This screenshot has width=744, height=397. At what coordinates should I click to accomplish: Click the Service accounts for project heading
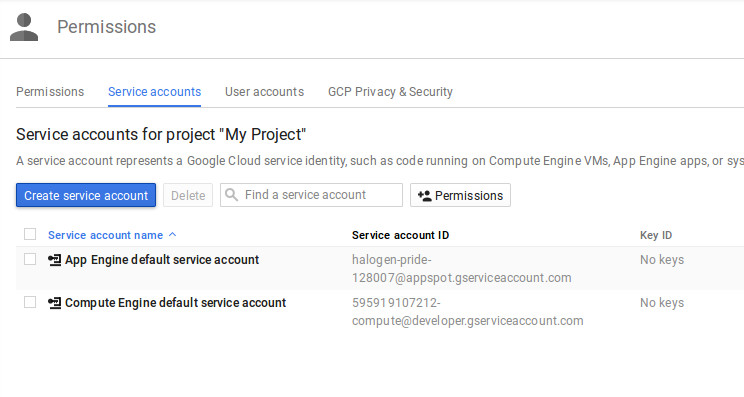[x=161, y=135]
